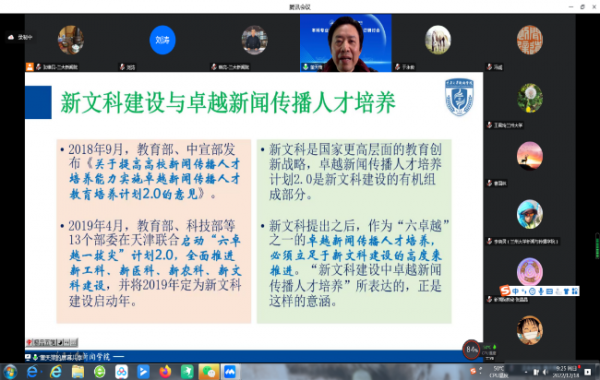Viewport: 600px width, 380px height.
Task: Select the red seal-stamp avatar tile
Action: coord(530,40)
